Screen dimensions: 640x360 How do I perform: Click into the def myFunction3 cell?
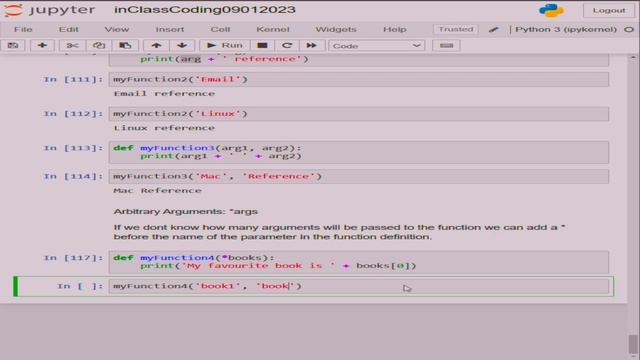point(359,152)
